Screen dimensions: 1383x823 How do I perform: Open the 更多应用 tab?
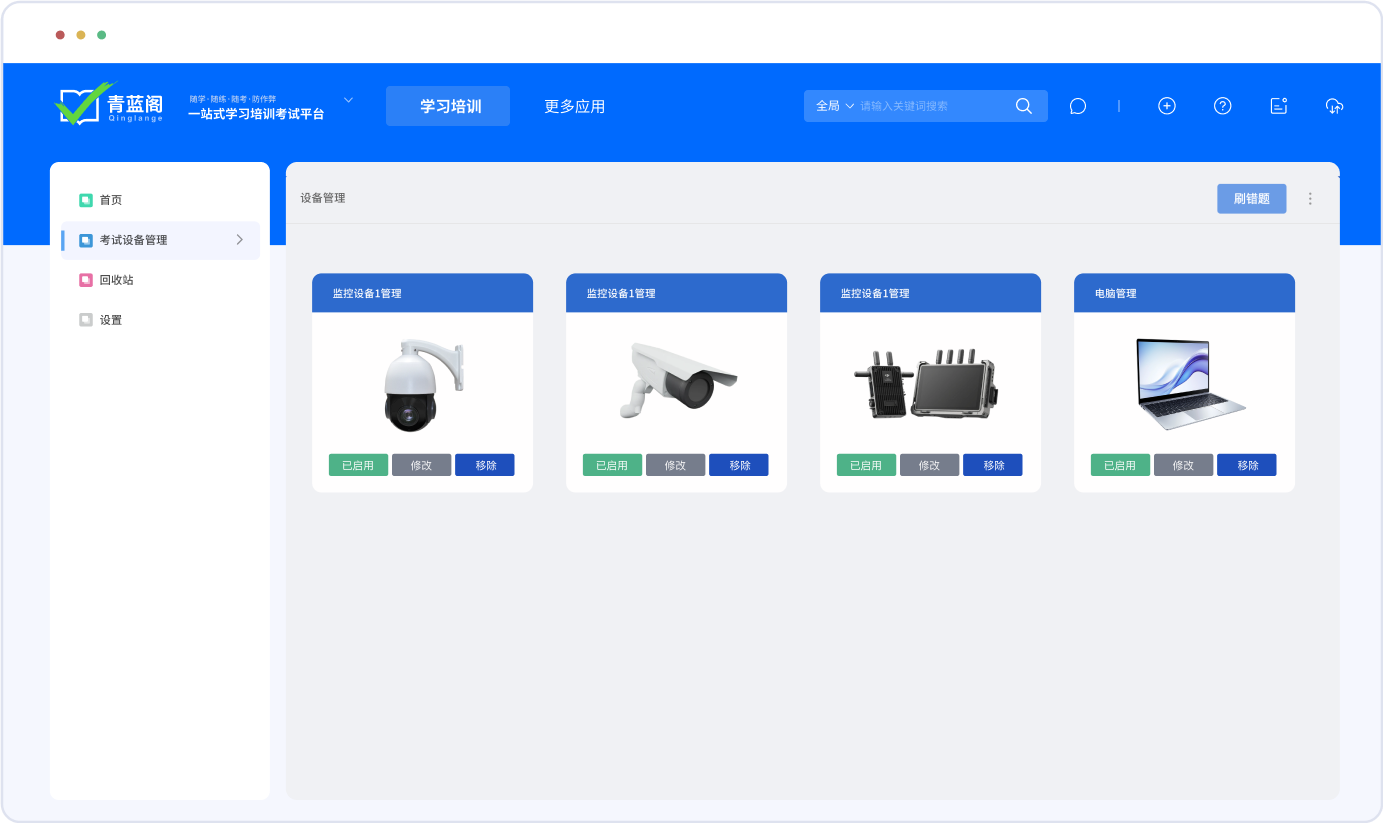point(574,106)
